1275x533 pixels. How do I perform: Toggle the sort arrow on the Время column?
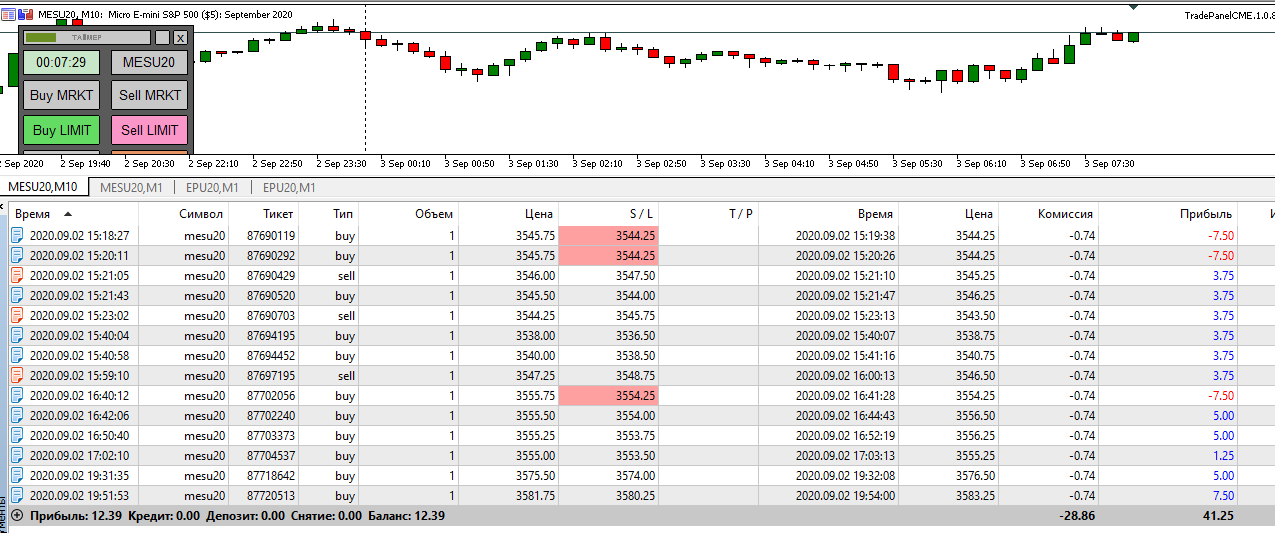[67, 214]
